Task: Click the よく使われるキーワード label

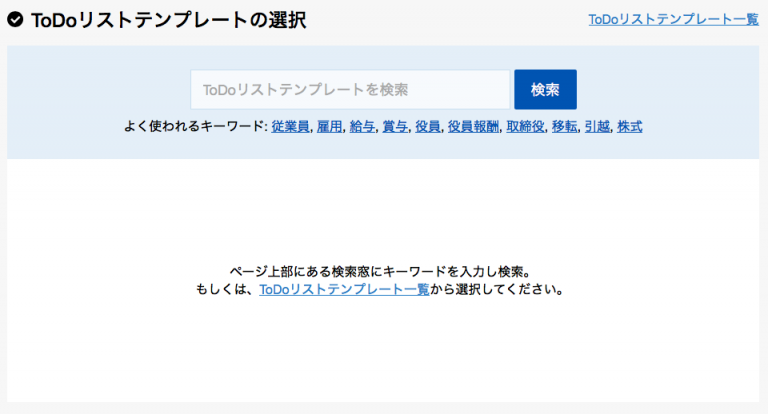Action: pos(194,127)
